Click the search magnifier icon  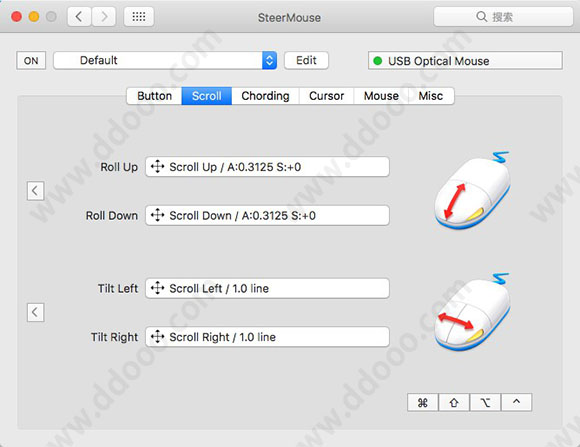(481, 17)
